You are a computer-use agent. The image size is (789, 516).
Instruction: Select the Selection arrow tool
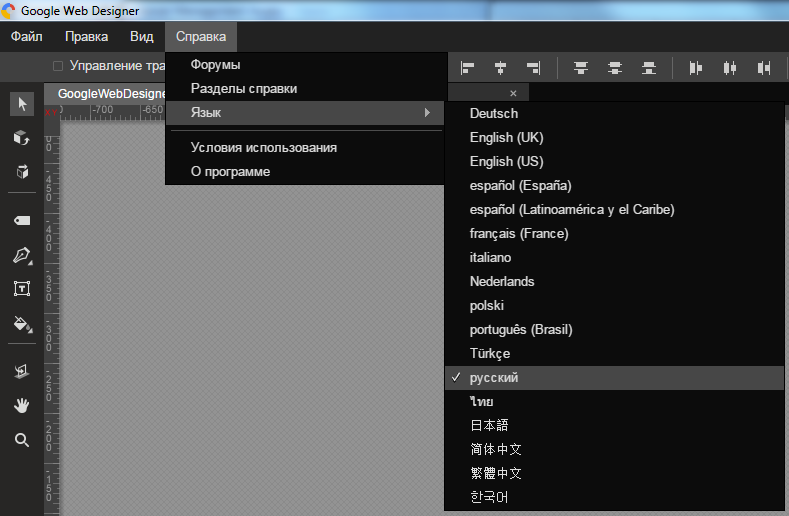[22, 104]
